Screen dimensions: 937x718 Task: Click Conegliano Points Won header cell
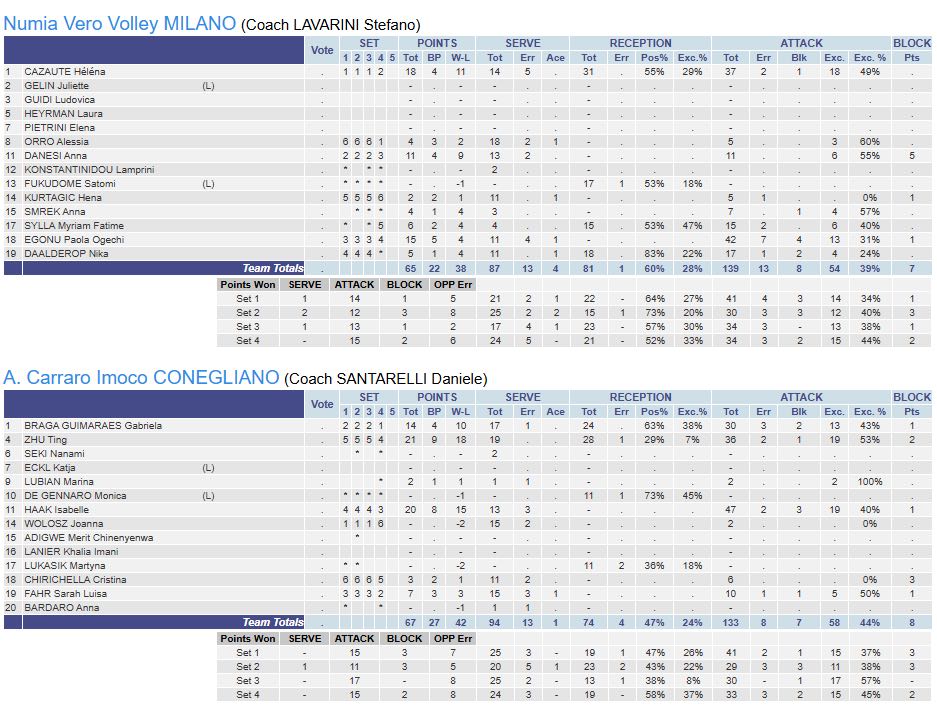click(x=248, y=639)
